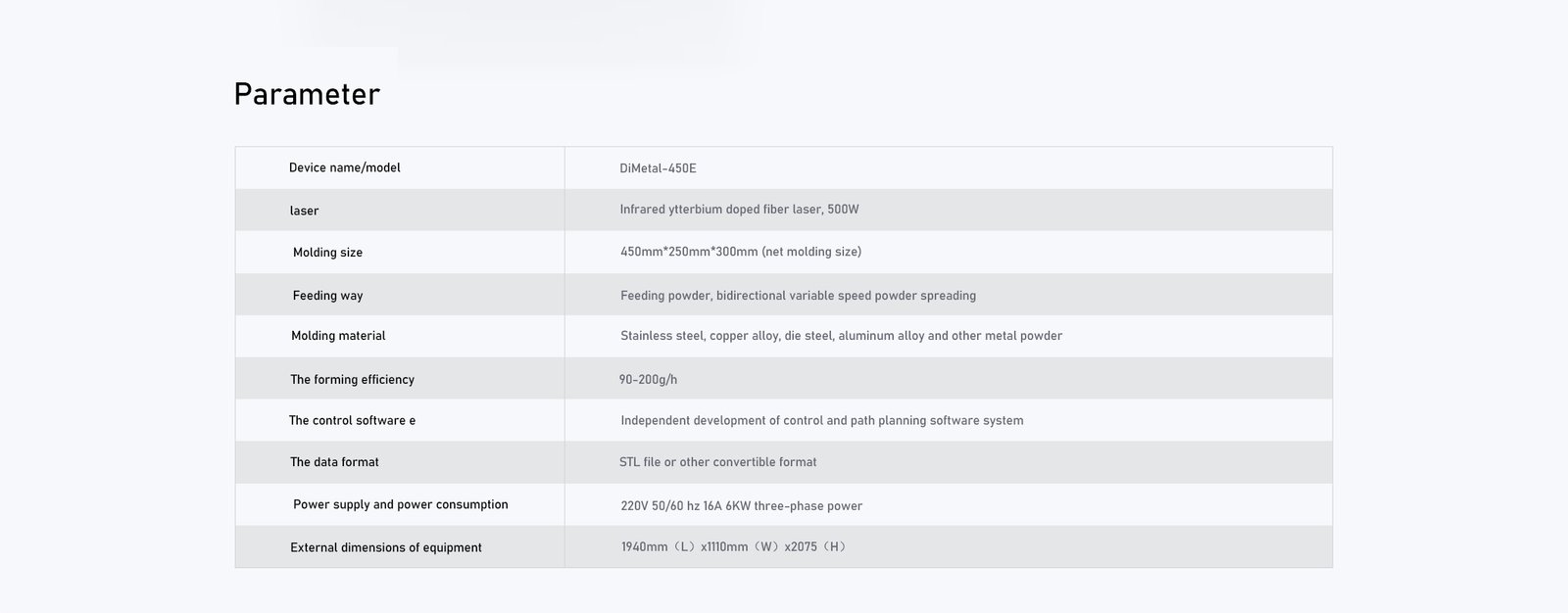Screen dimensions: 1568x613
Task: Click the Parameter heading
Action: click(307, 94)
